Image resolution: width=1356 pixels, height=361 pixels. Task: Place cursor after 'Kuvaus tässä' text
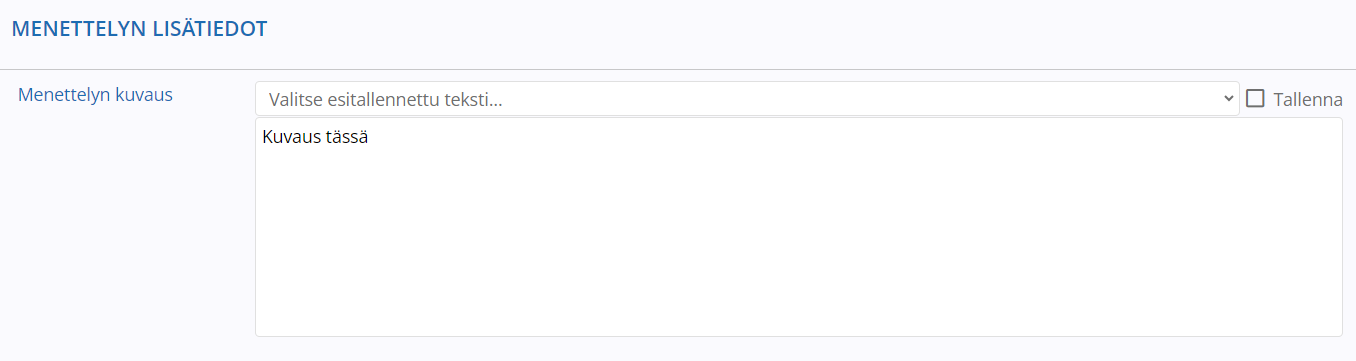tap(370, 137)
